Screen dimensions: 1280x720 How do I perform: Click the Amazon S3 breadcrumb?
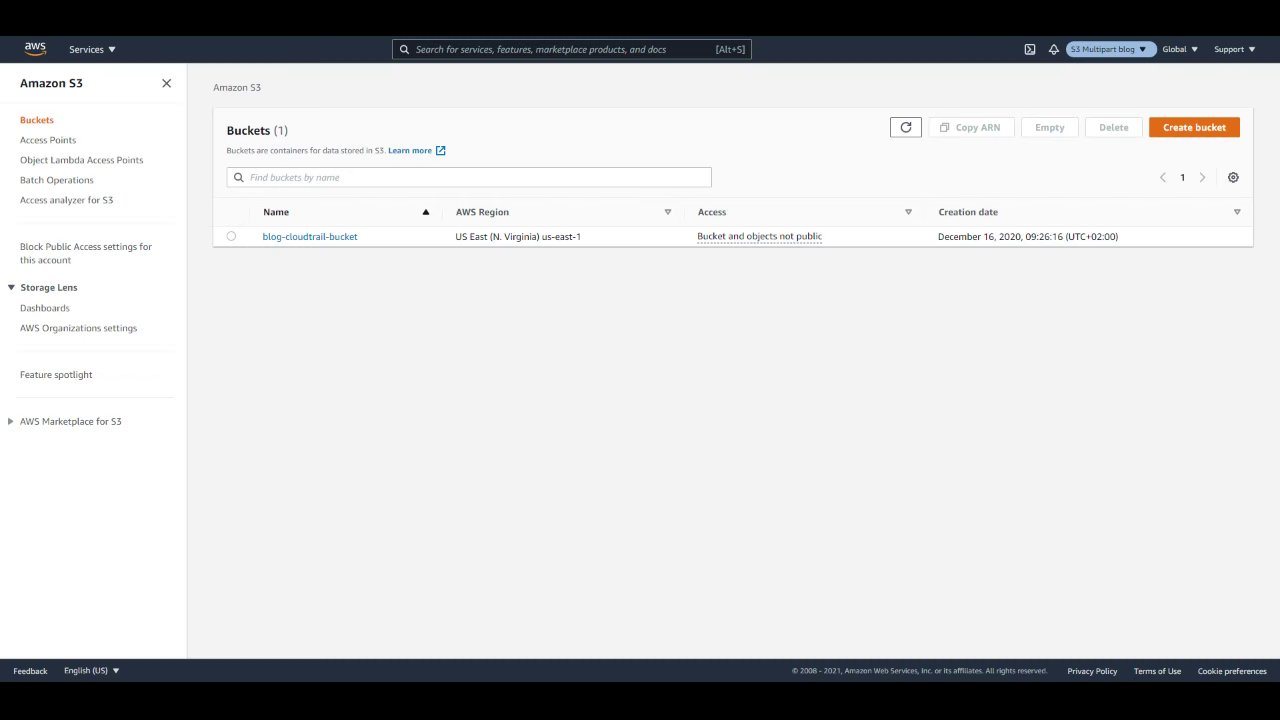click(237, 88)
